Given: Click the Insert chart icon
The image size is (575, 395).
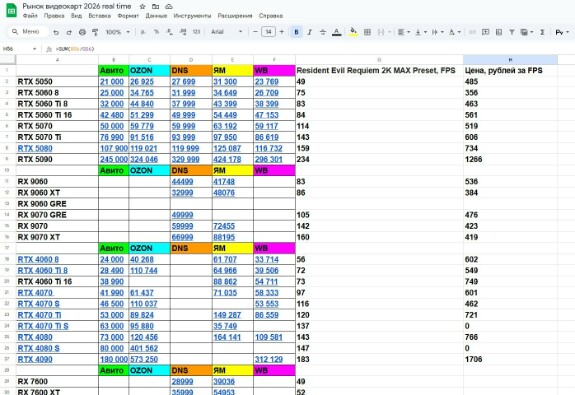Looking at the screenshot, I should (499, 32).
